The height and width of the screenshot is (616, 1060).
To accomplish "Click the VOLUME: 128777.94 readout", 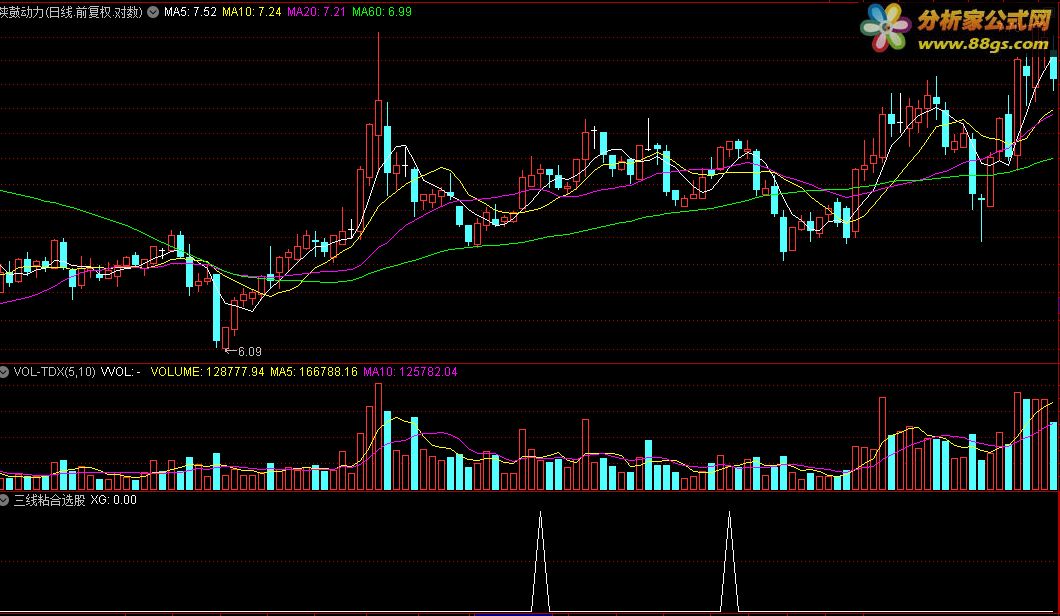I will pos(208,372).
